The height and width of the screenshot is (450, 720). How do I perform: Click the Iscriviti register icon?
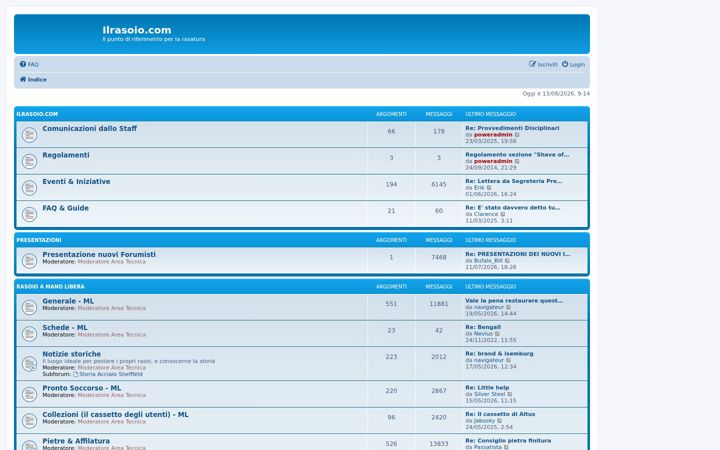(x=532, y=64)
